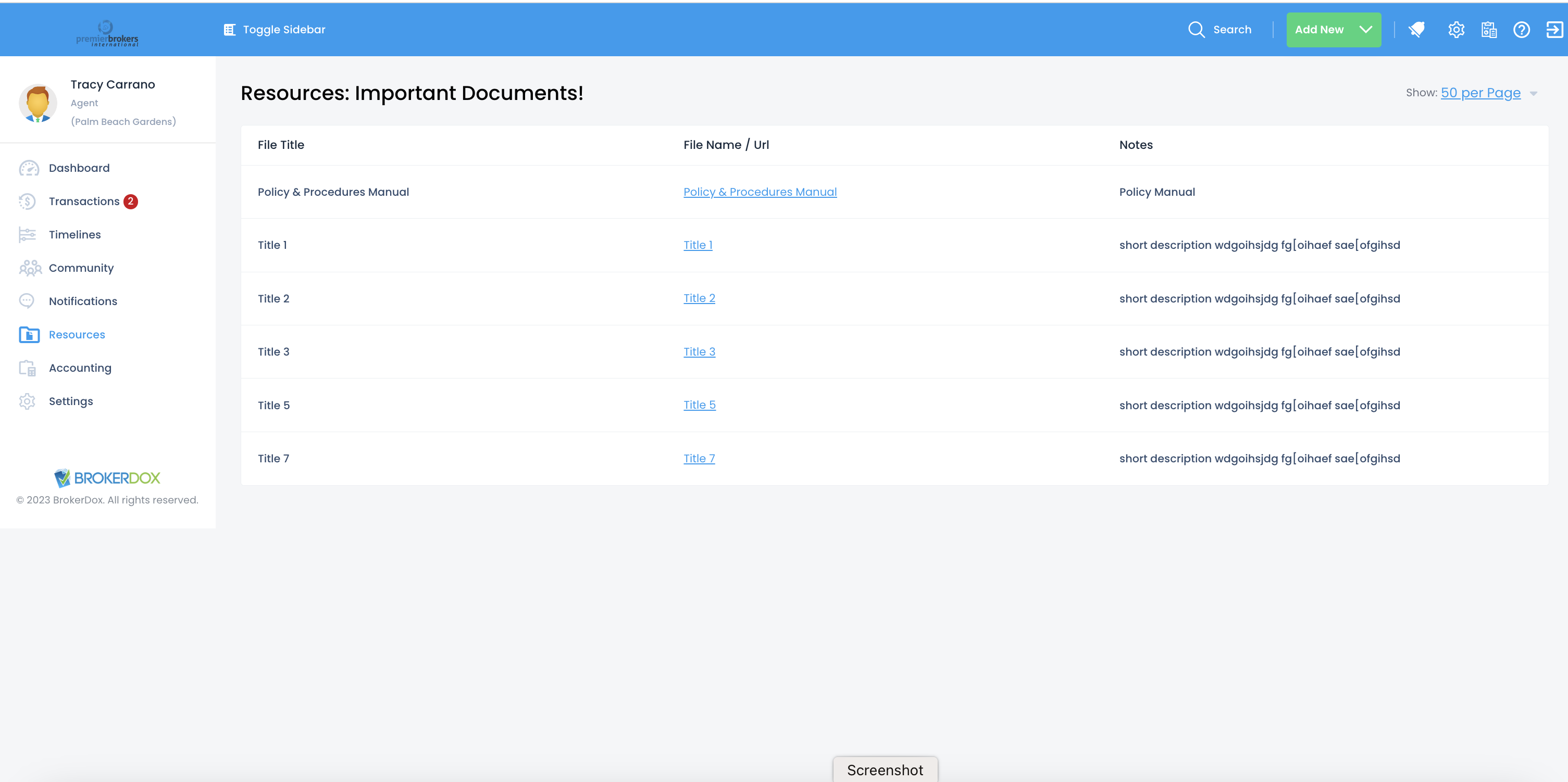Open the 50 per Page selector
The image size is (1568, 782).
click(x=1480, y=93)
